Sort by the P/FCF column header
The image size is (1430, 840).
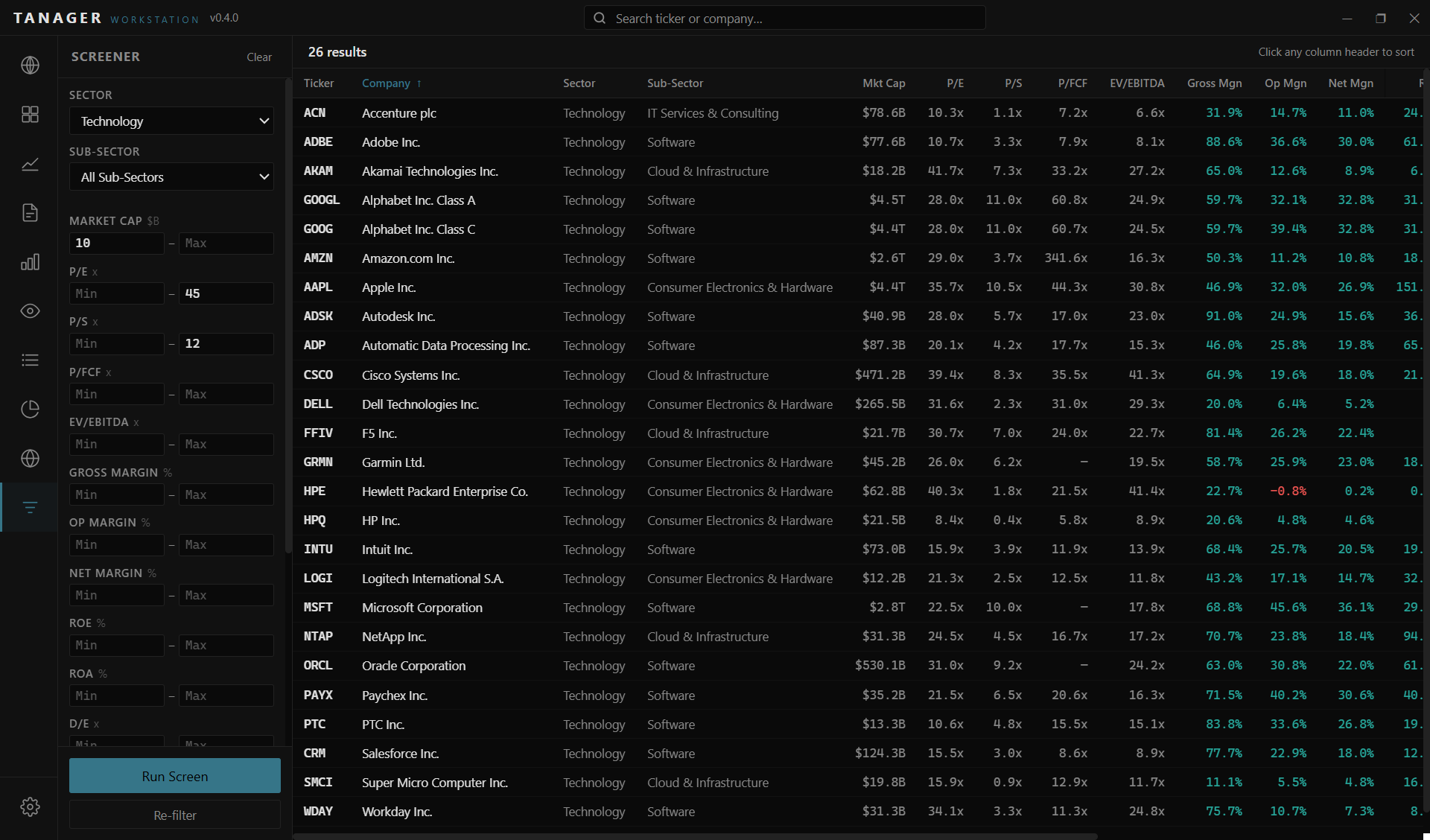coord(1072,83)
